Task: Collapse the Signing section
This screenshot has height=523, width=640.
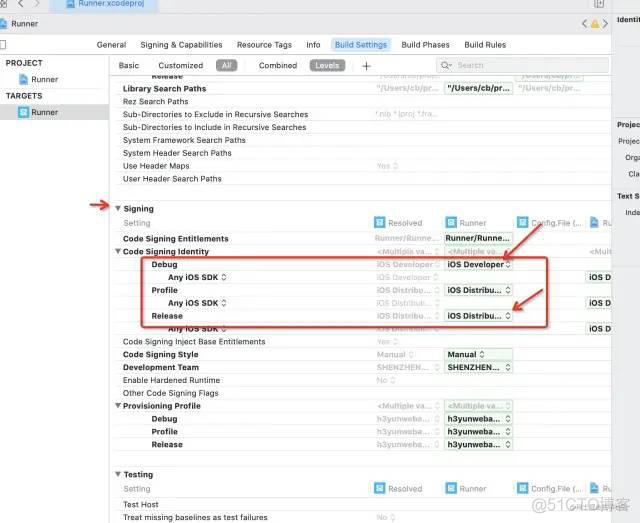Action: (x=118, y=208)
